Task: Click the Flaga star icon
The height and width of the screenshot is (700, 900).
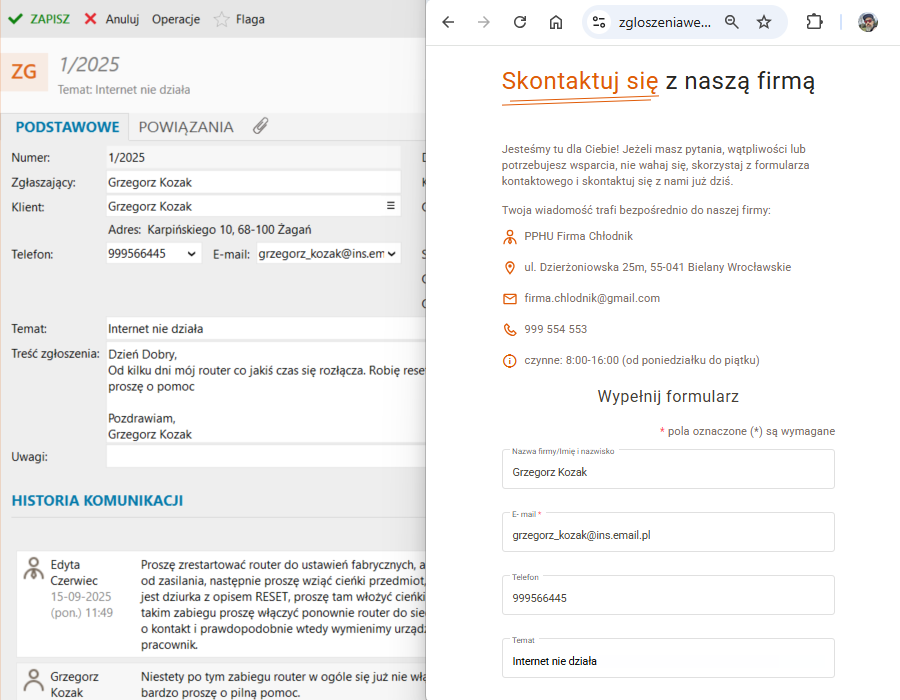Action: coord(222,19)
